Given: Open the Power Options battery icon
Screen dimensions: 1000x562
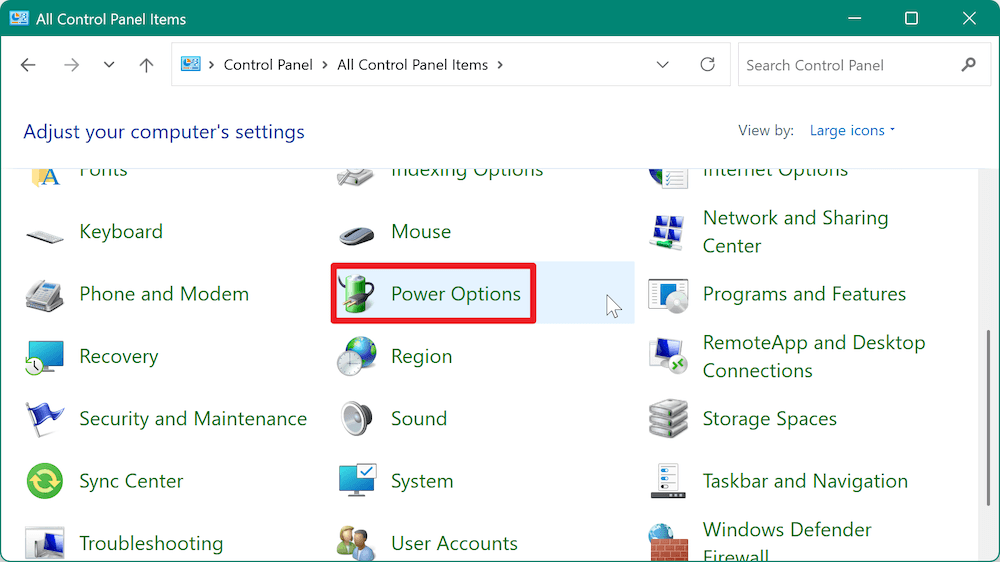Looking at the screenshot, I should pyautogui.click(x=357, y=293).
